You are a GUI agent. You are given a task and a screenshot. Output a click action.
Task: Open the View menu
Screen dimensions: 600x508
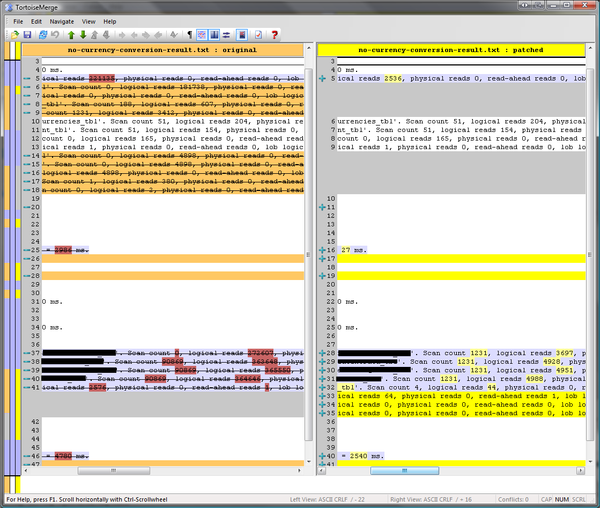point(88,21)
